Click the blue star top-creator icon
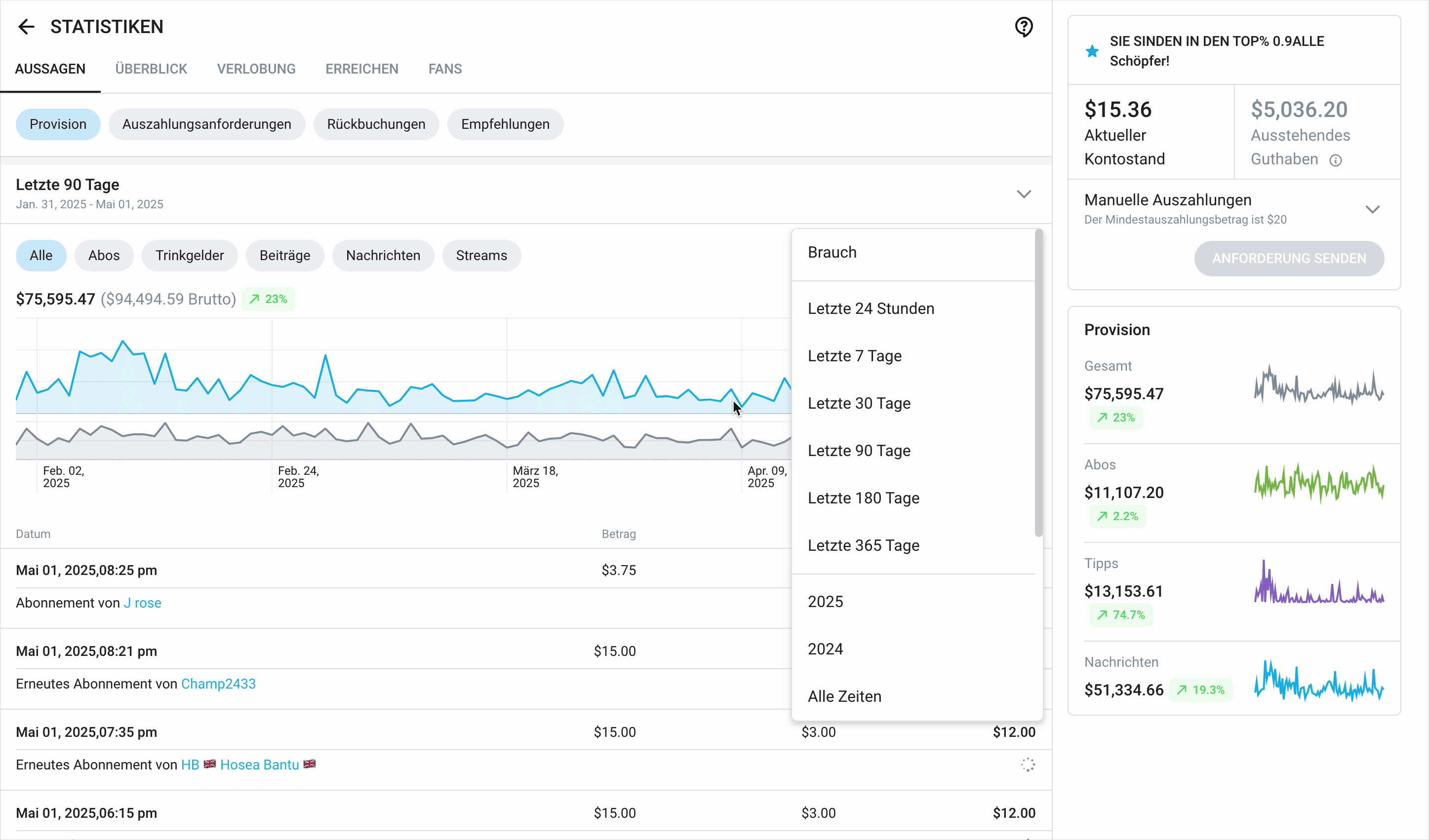This screenshot has width=1429, height=840. click(1092, 52)
